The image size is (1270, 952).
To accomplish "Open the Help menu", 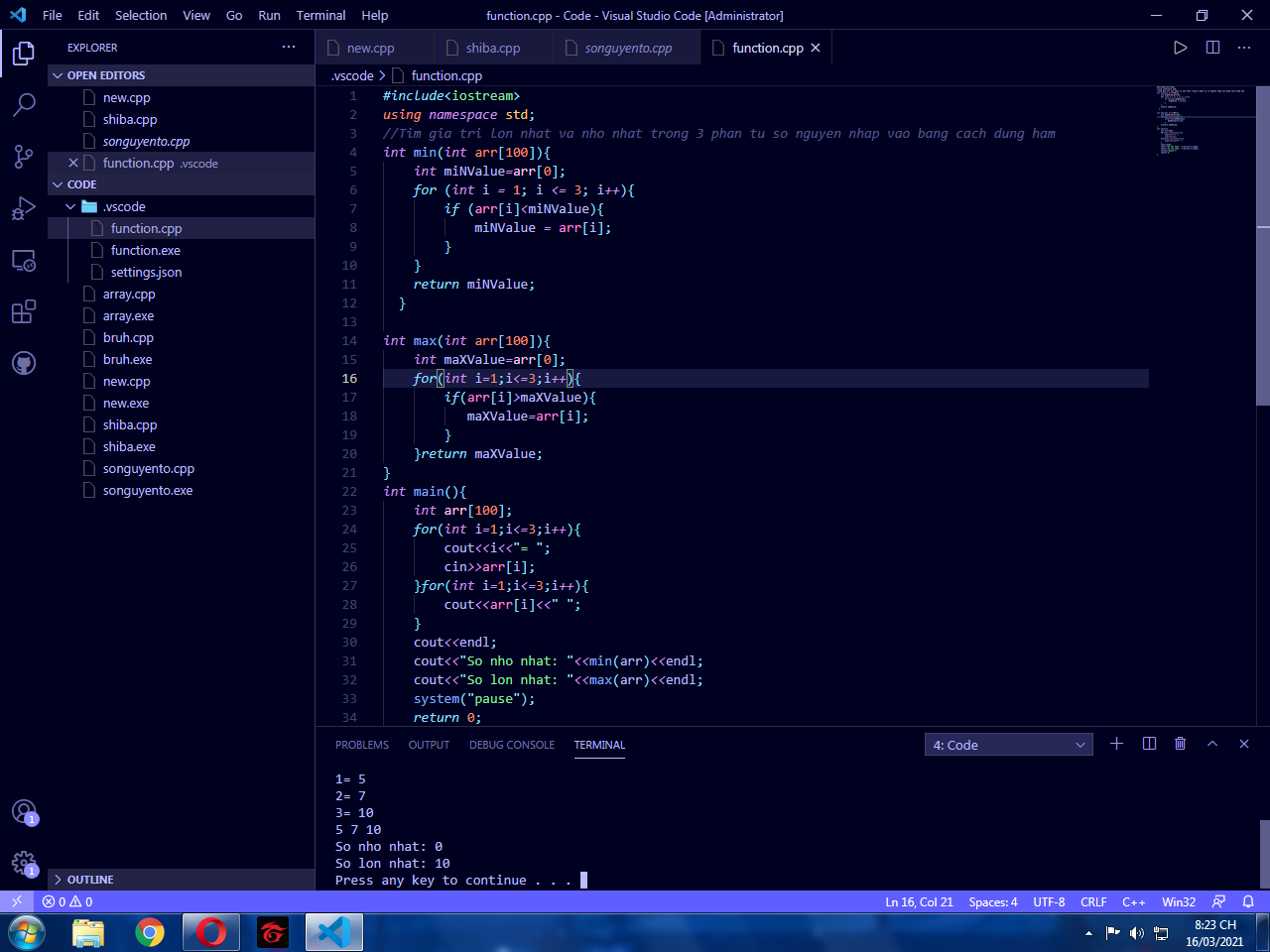I will tap(375, 15).
